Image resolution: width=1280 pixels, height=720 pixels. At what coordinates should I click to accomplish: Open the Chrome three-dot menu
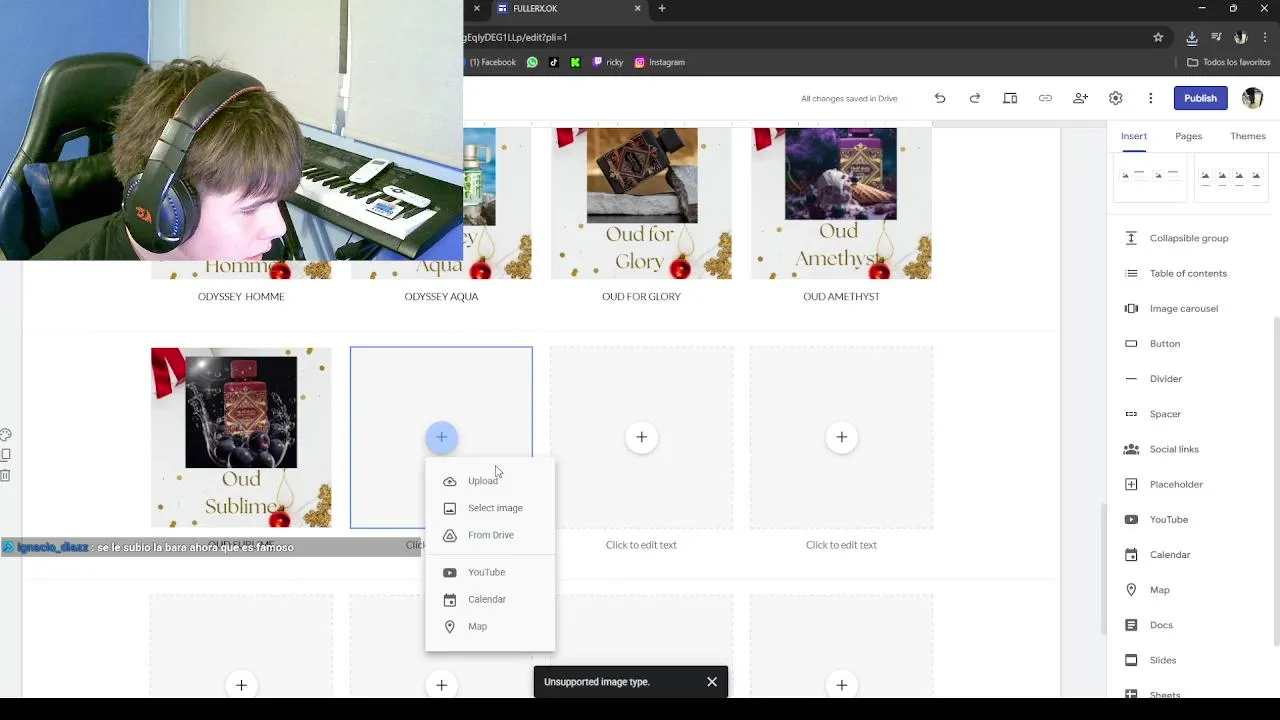(1264, 37)
